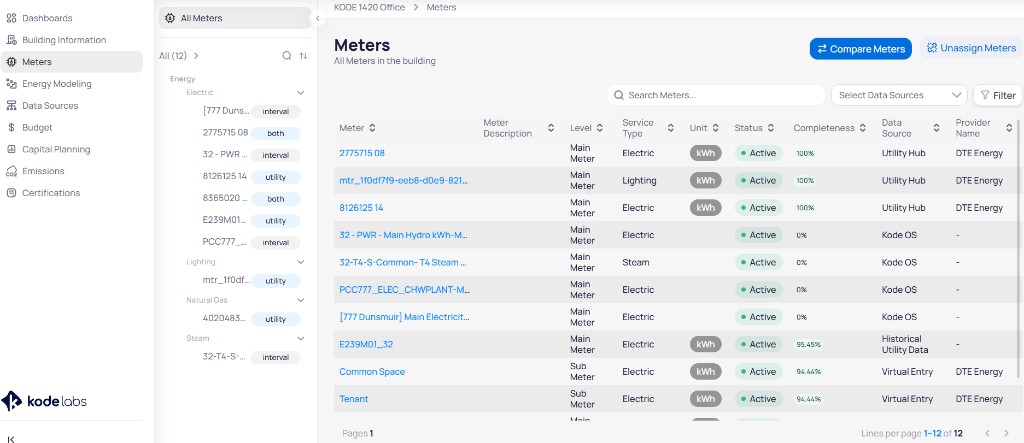Click KODE 1420 Office breadcrumb
Viewport: 1024px width, 443px height.
coord(369,7)
